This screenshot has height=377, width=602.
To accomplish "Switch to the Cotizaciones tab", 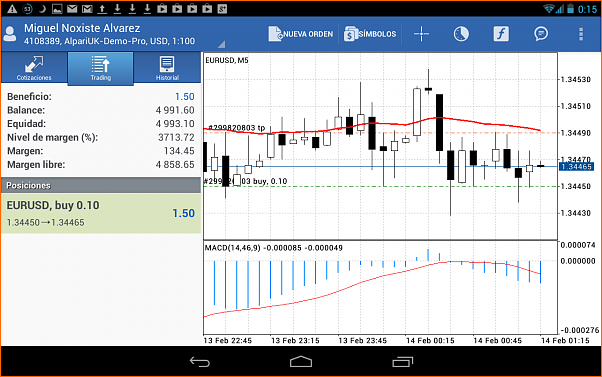I will coord(34,68).
